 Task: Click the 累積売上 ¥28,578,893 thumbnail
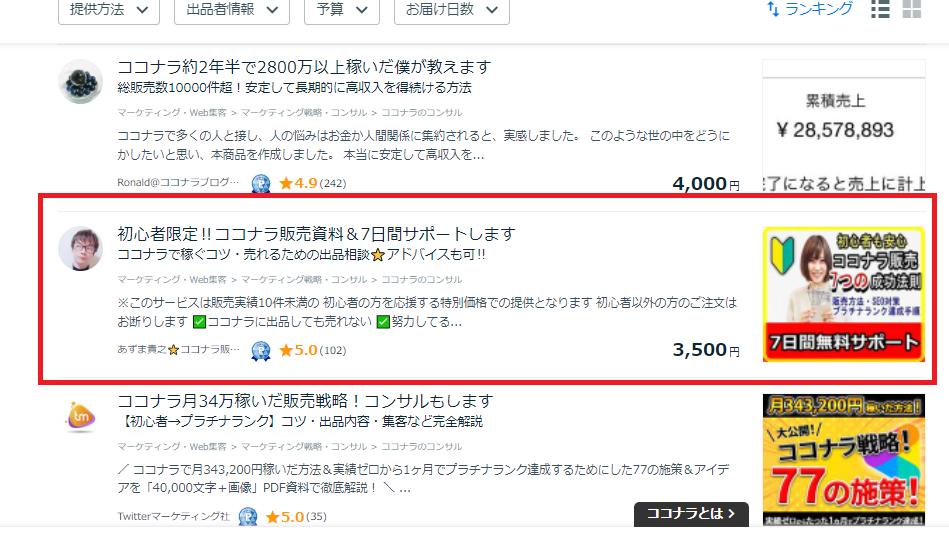tap(844, 126)
